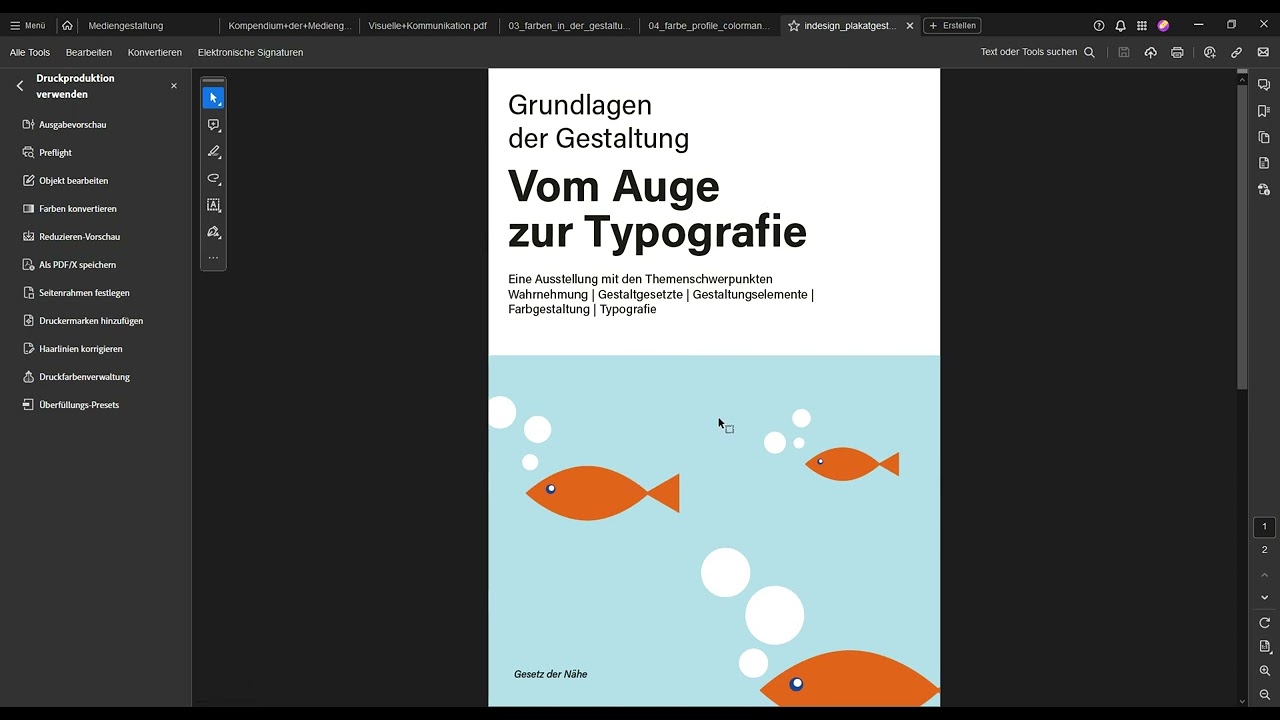Jump to page 1 indicator
Viewport: 1280px width, 720px height.
1264,527
